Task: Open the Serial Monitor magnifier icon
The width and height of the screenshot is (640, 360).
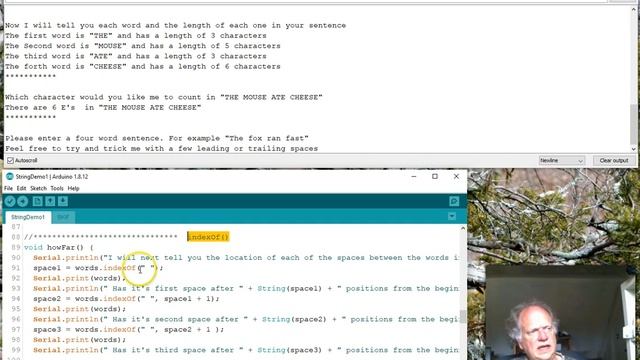Action: 454,201
